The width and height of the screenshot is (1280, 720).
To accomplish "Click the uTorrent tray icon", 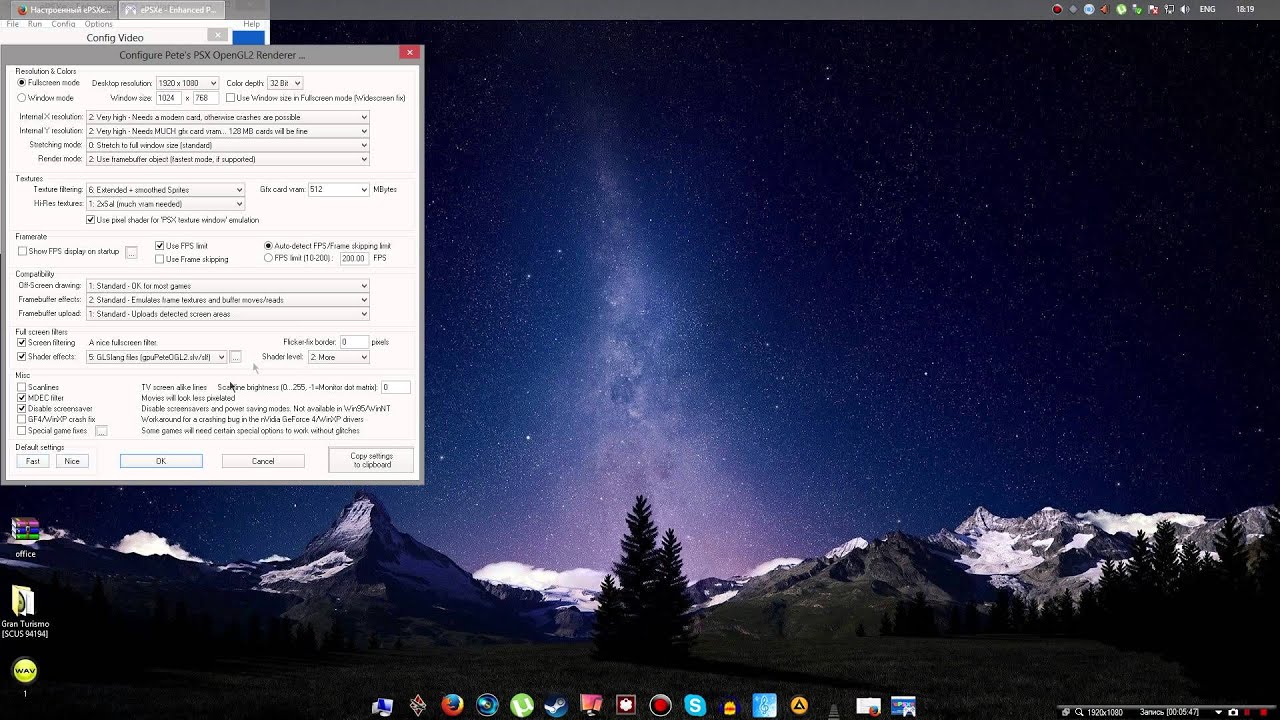I will coord(1121,9).
